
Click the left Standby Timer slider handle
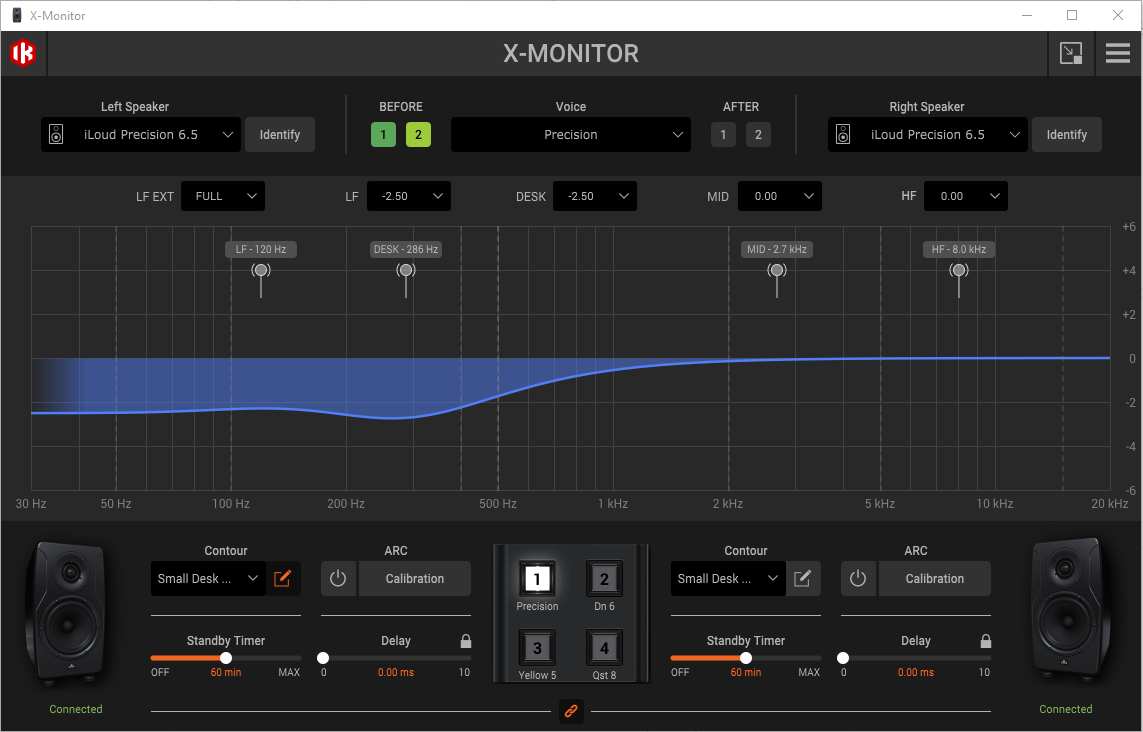(x=226, y=658)
